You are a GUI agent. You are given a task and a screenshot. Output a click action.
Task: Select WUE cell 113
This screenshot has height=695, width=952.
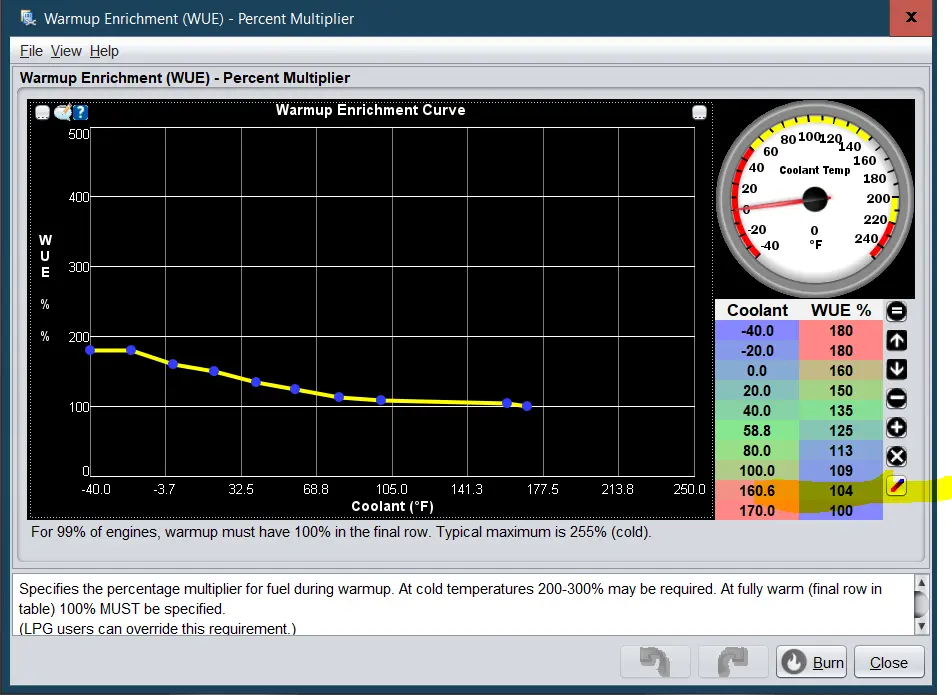pos(841,451)
